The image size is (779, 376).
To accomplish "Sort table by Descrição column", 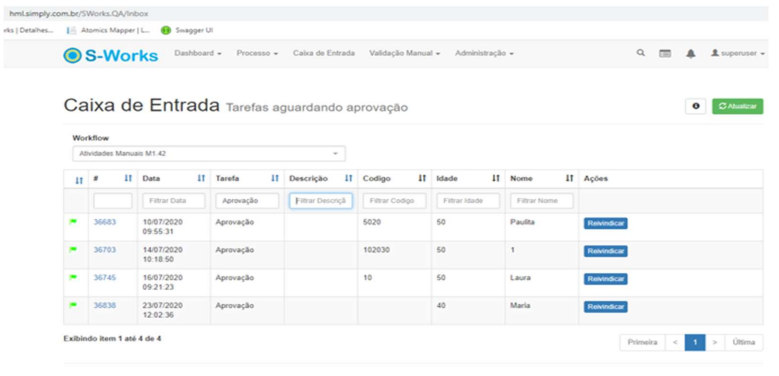I will [348, 178].
